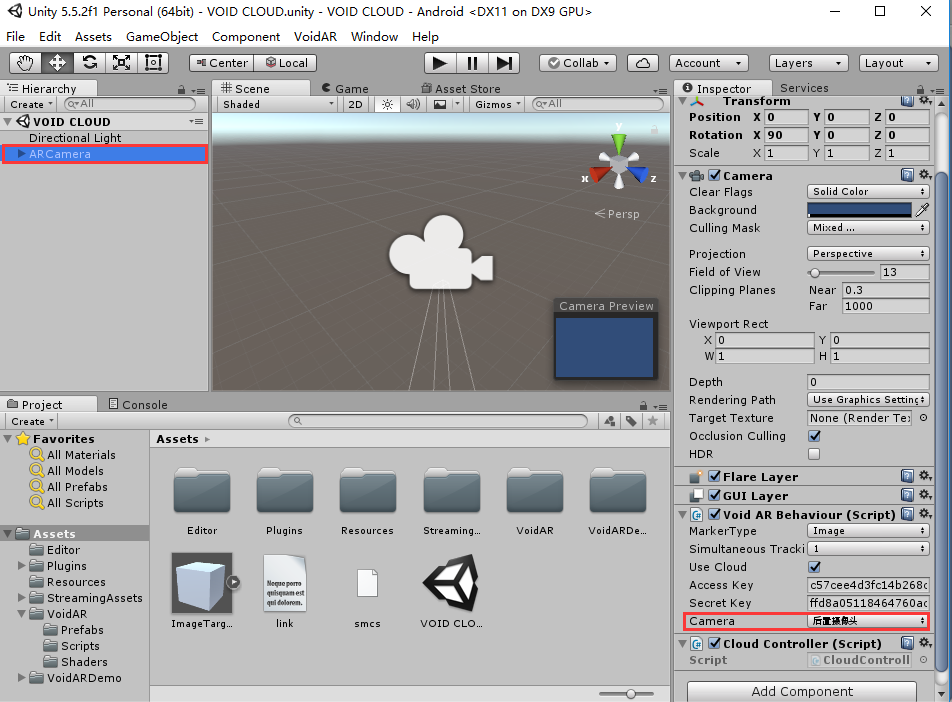Toggle Center pivot button
The width and height of the screenshot is (952, 702).
coord(222,63)
